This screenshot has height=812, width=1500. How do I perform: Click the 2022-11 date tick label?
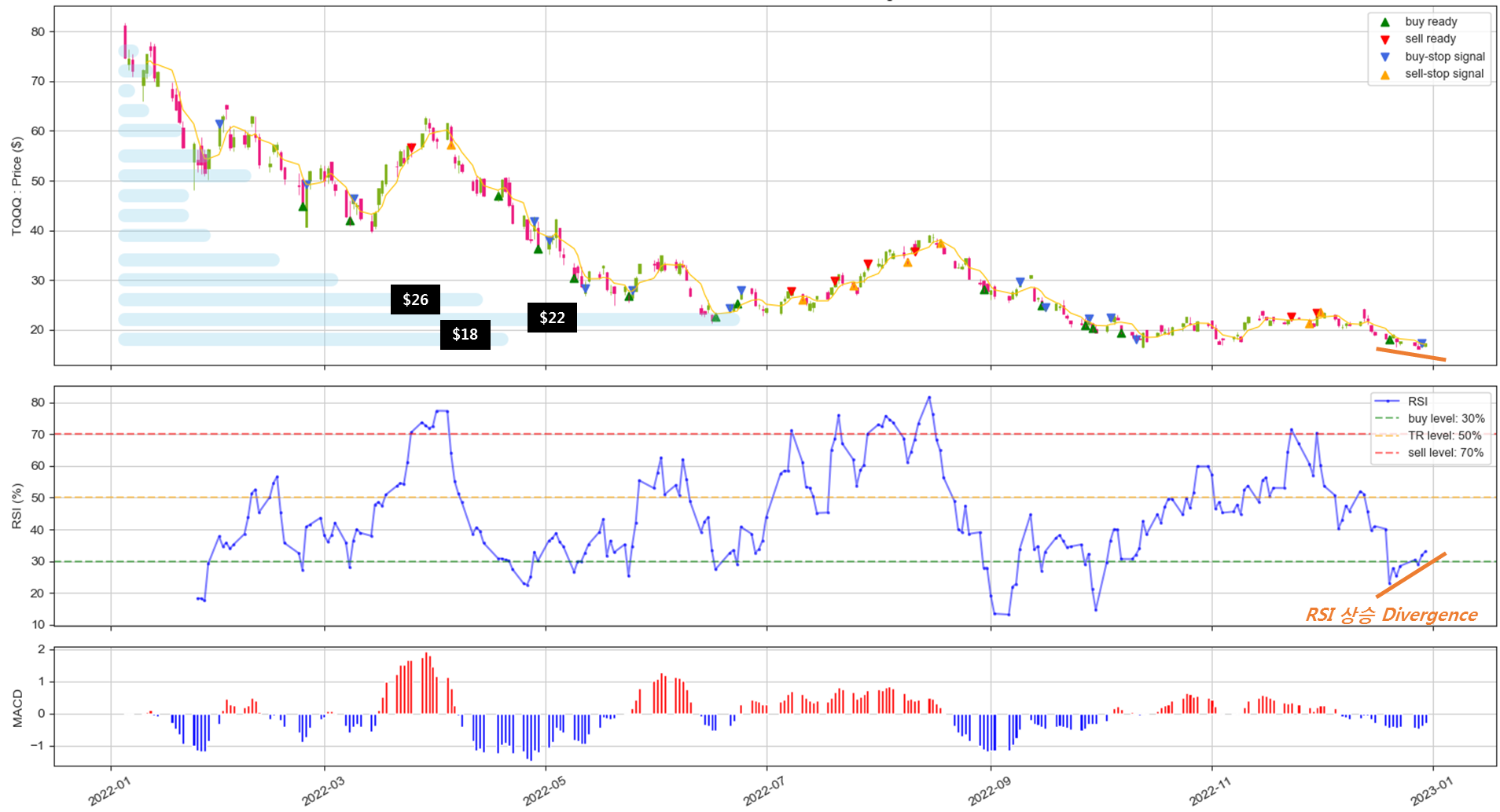coord(1211,790)
